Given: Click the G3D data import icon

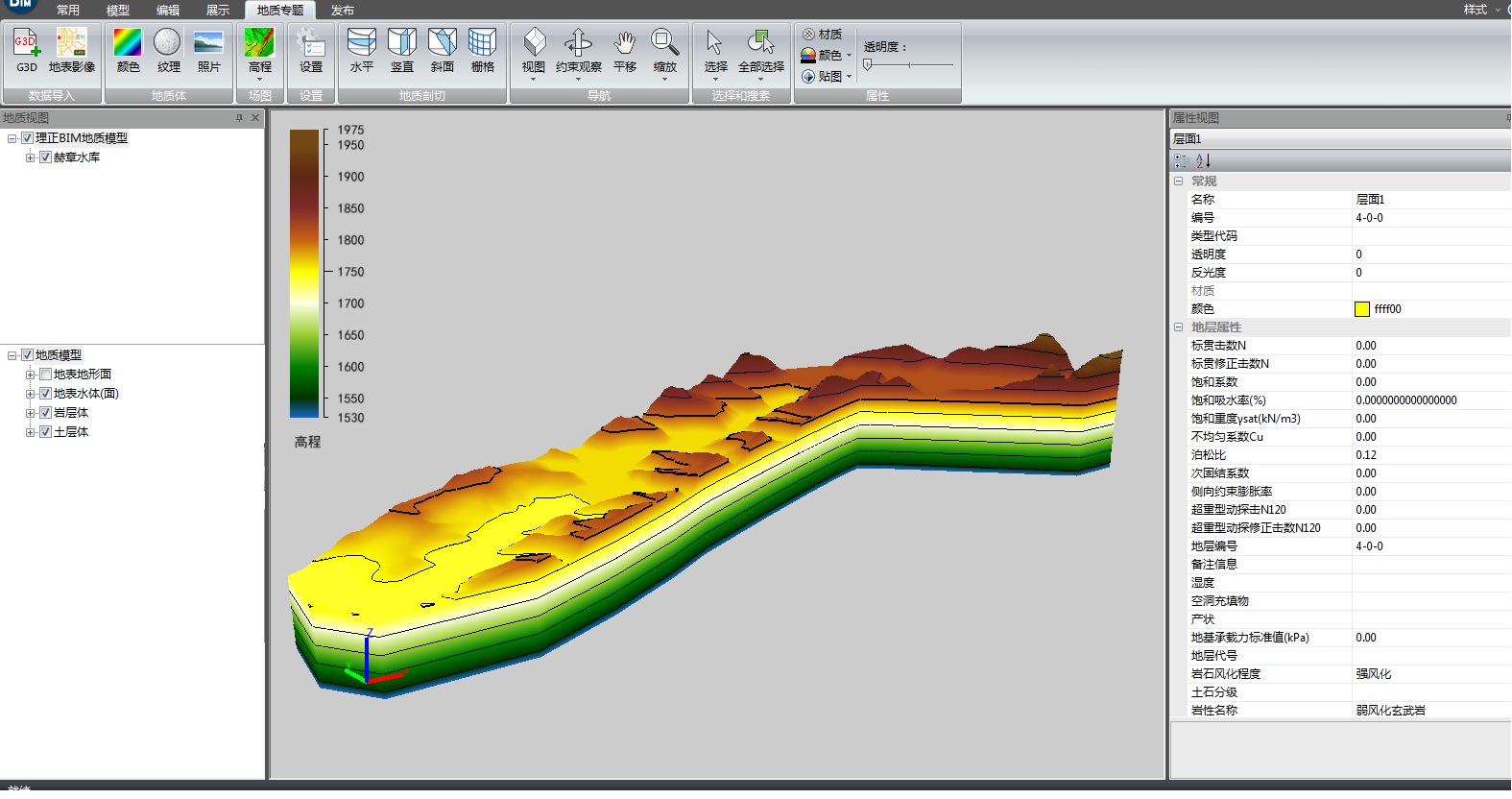Looking at the screenshot, I should coord(26,44).
